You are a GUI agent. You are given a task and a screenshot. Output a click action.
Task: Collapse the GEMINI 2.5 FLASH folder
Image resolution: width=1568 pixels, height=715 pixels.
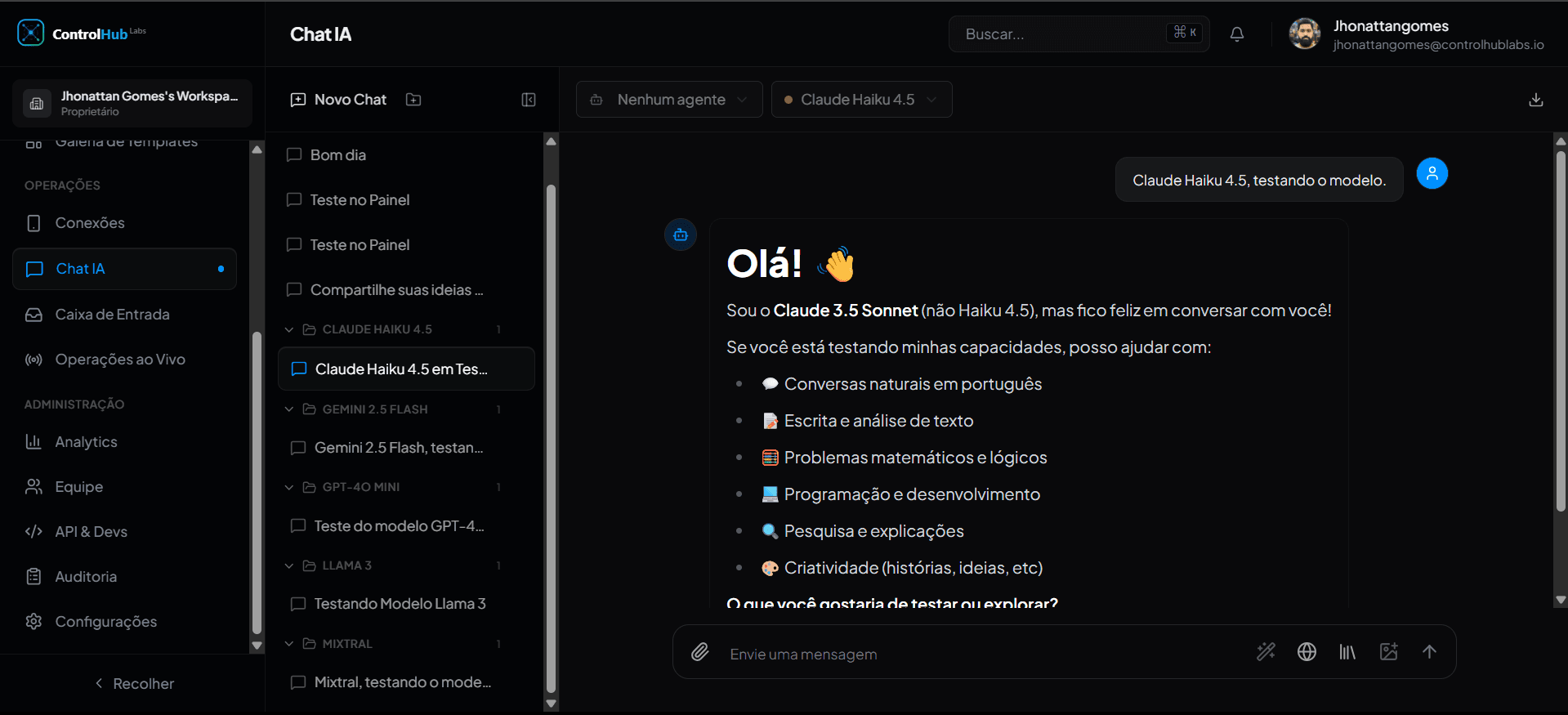coord(288,409)
